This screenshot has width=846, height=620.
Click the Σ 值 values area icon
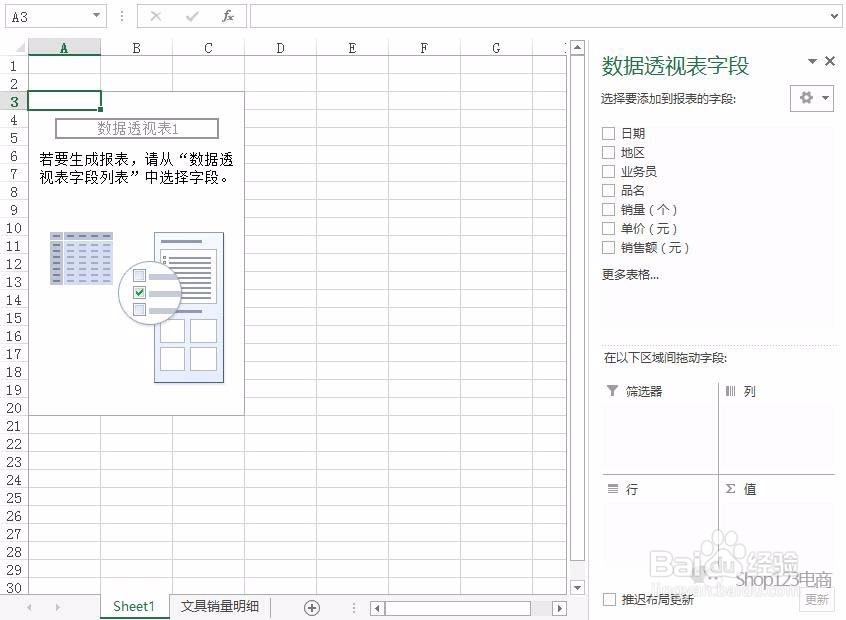(731, 489)
